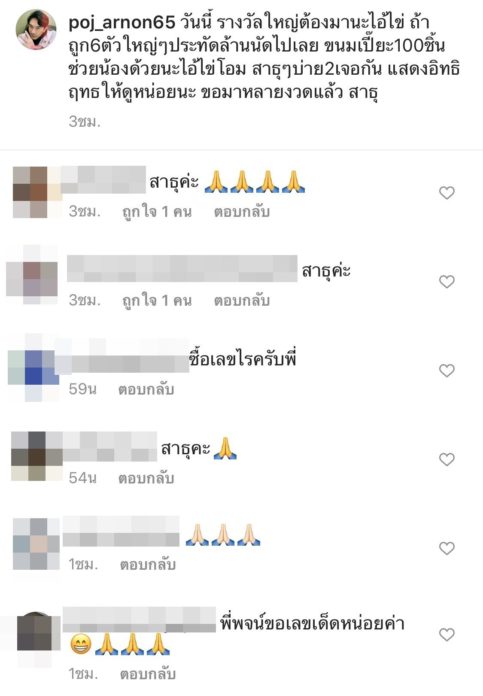Open avatar of the last commenter

(38, 633)
